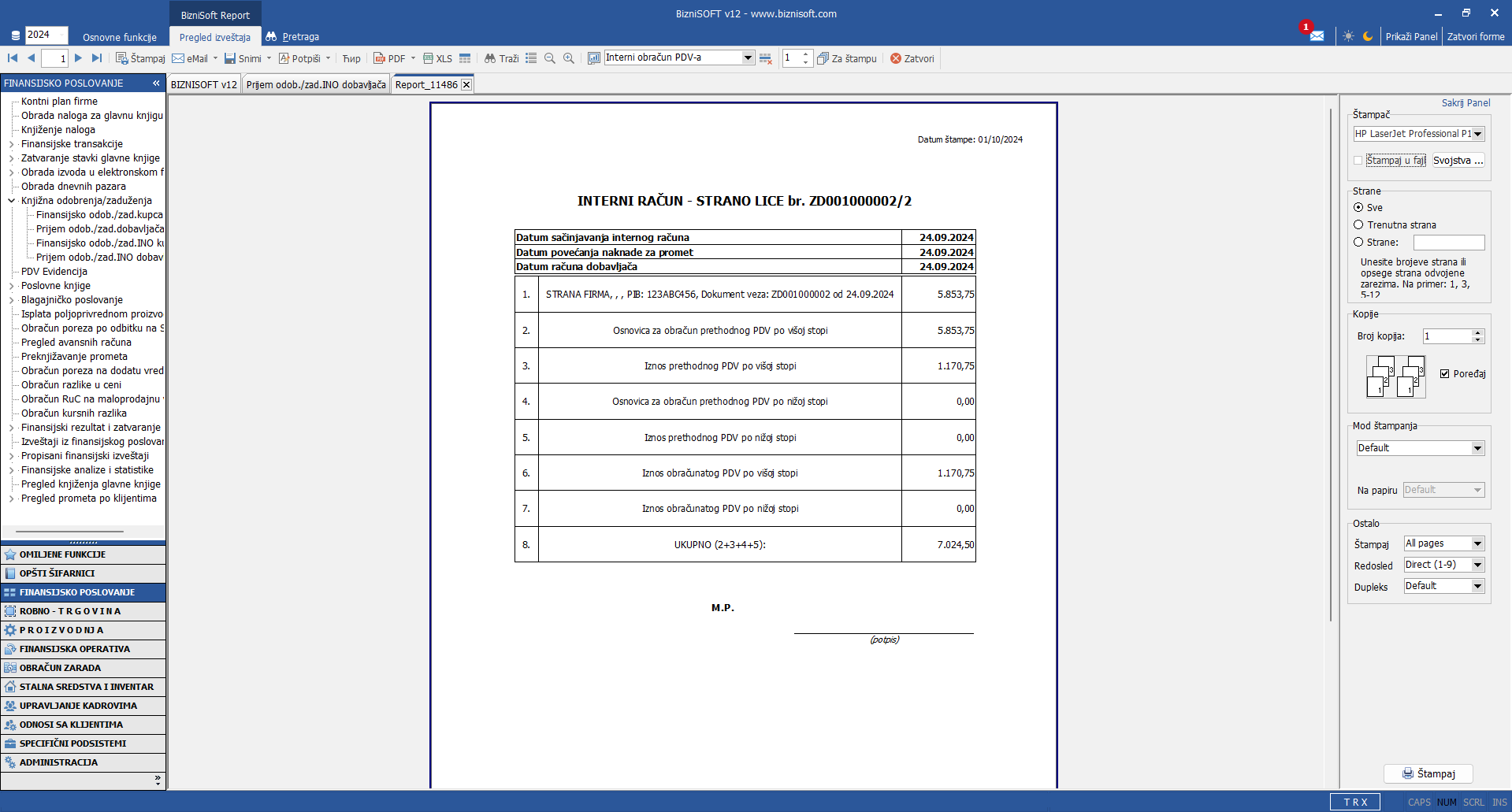The width and height of the screenshot is (1512, 812).
Task: Click the zoom in magnifier icon
Action: pos(569,58)
